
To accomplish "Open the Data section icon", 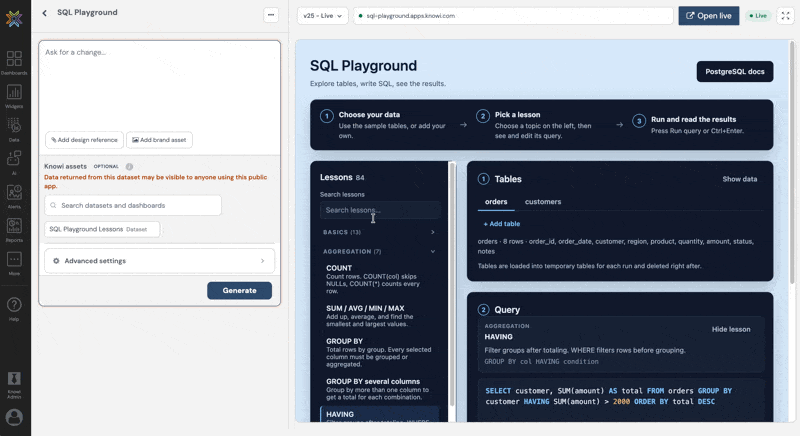I will (14, 129).
